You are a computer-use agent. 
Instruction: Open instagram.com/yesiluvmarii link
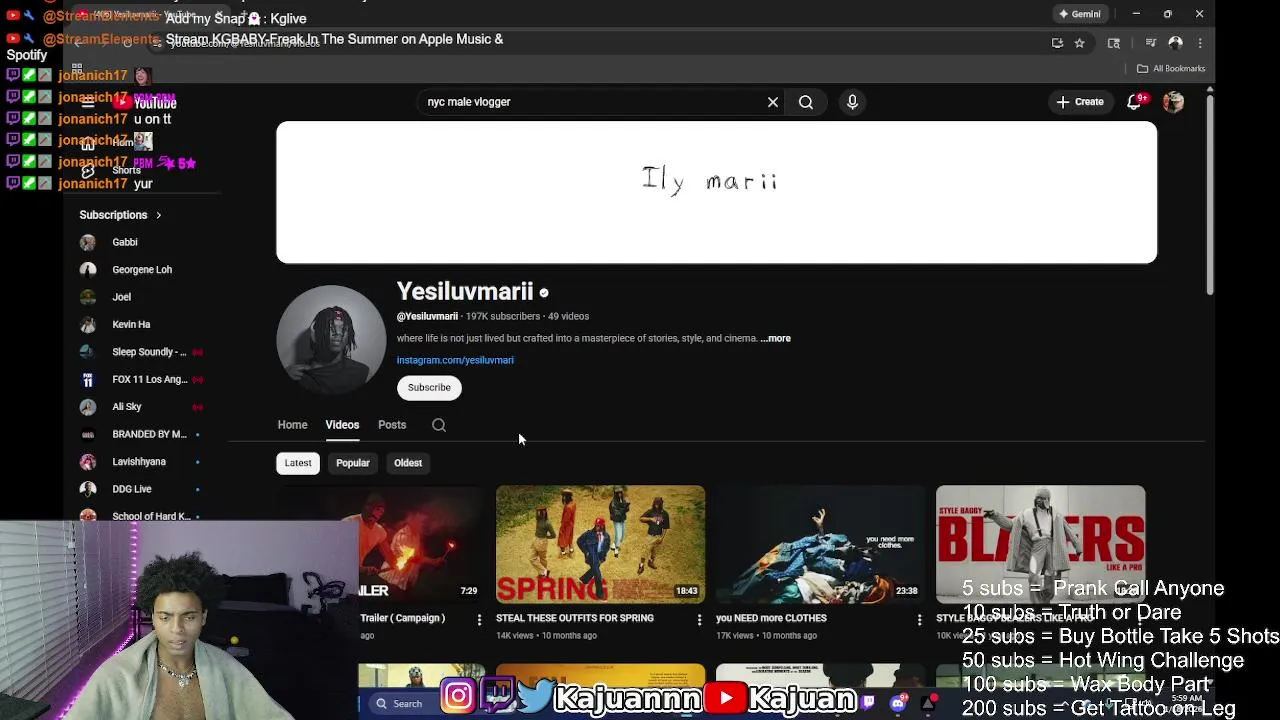coord(455,360)
